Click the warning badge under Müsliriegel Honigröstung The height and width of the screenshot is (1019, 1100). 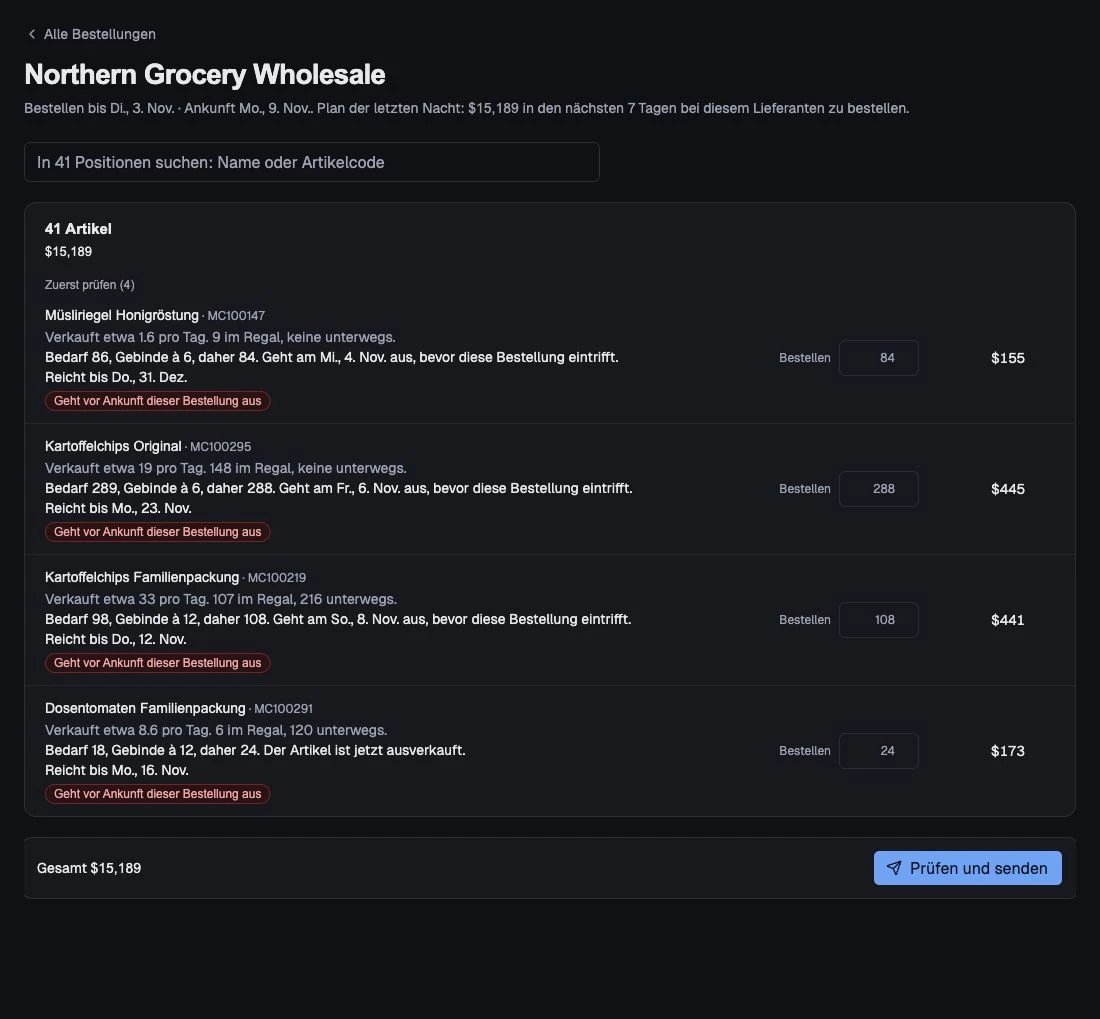pos(157,401)
